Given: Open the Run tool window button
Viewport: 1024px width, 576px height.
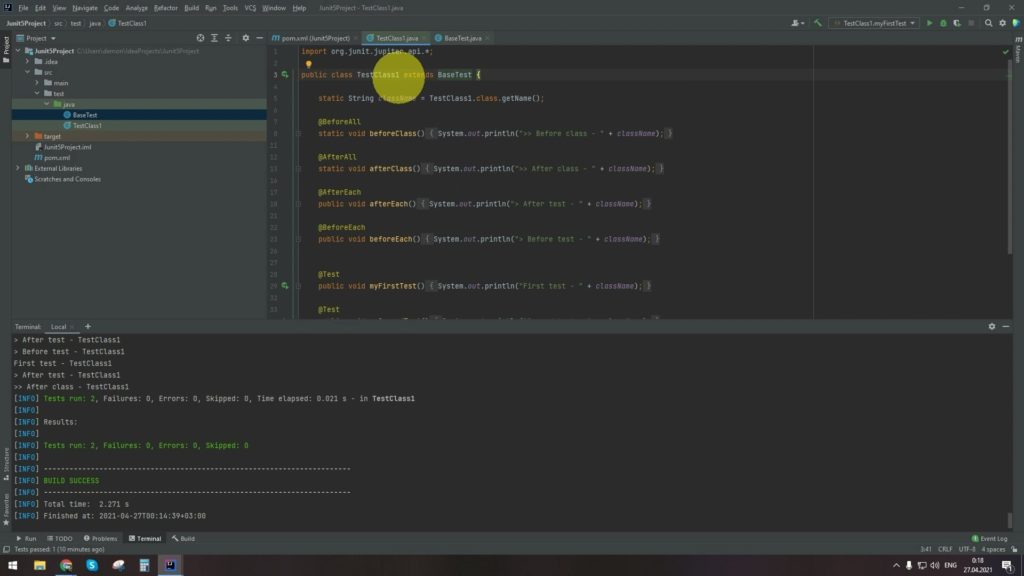Looking at the screenshot, I should (26, 539).
